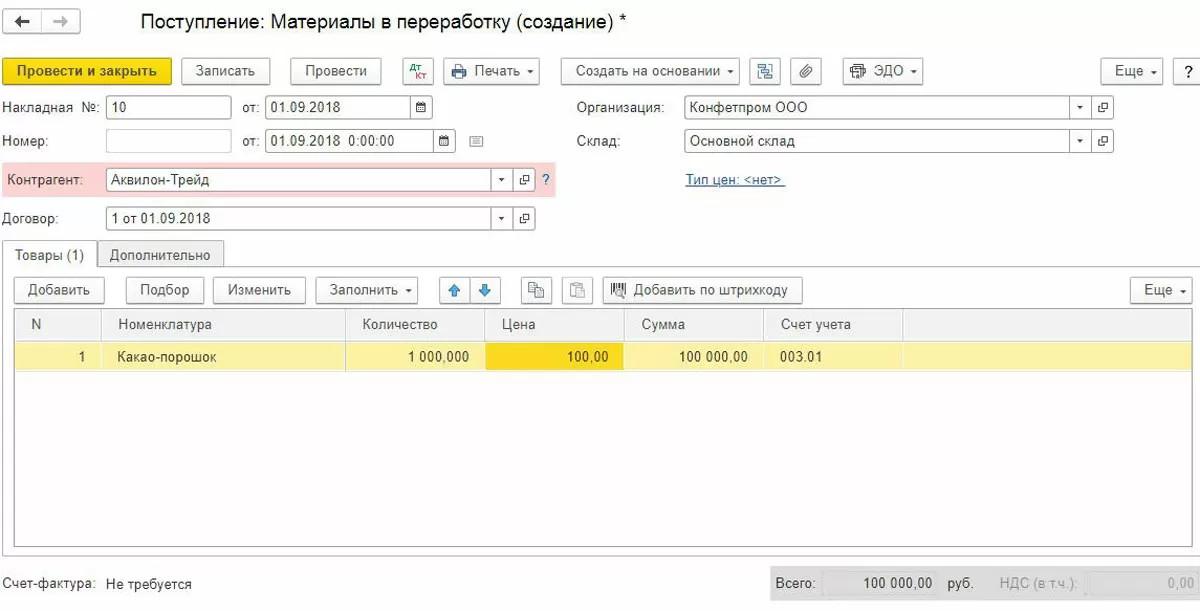Go forward with the right arrow button
Viewport: 1200px width, 611px height.
(61, 21)
